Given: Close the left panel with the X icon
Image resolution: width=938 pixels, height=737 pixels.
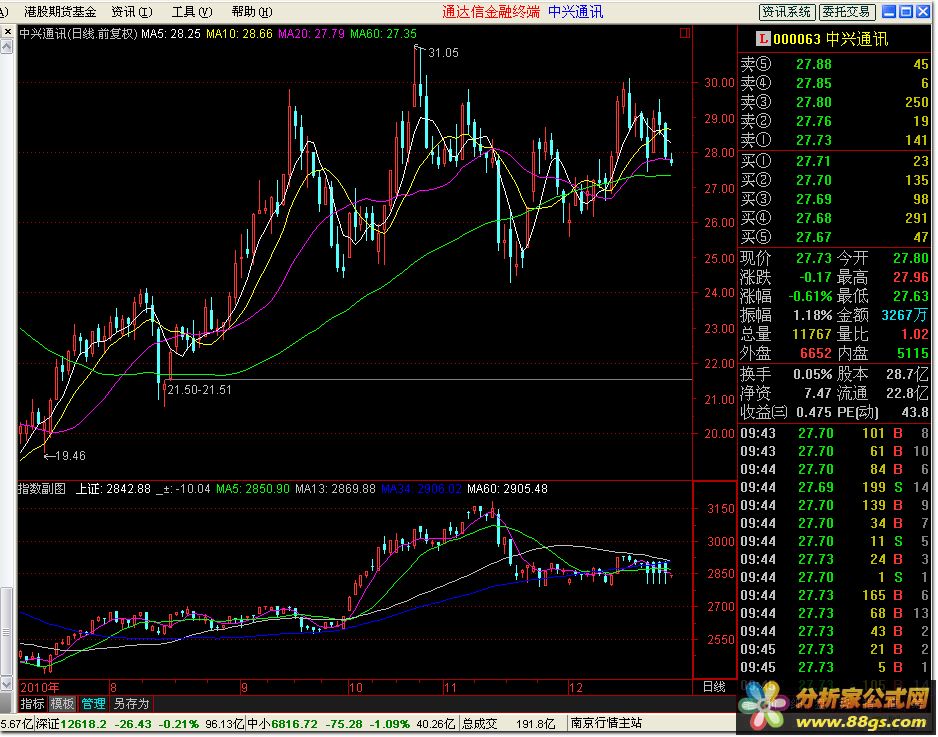Looking at the screenshot, I should tap(7, 32).
